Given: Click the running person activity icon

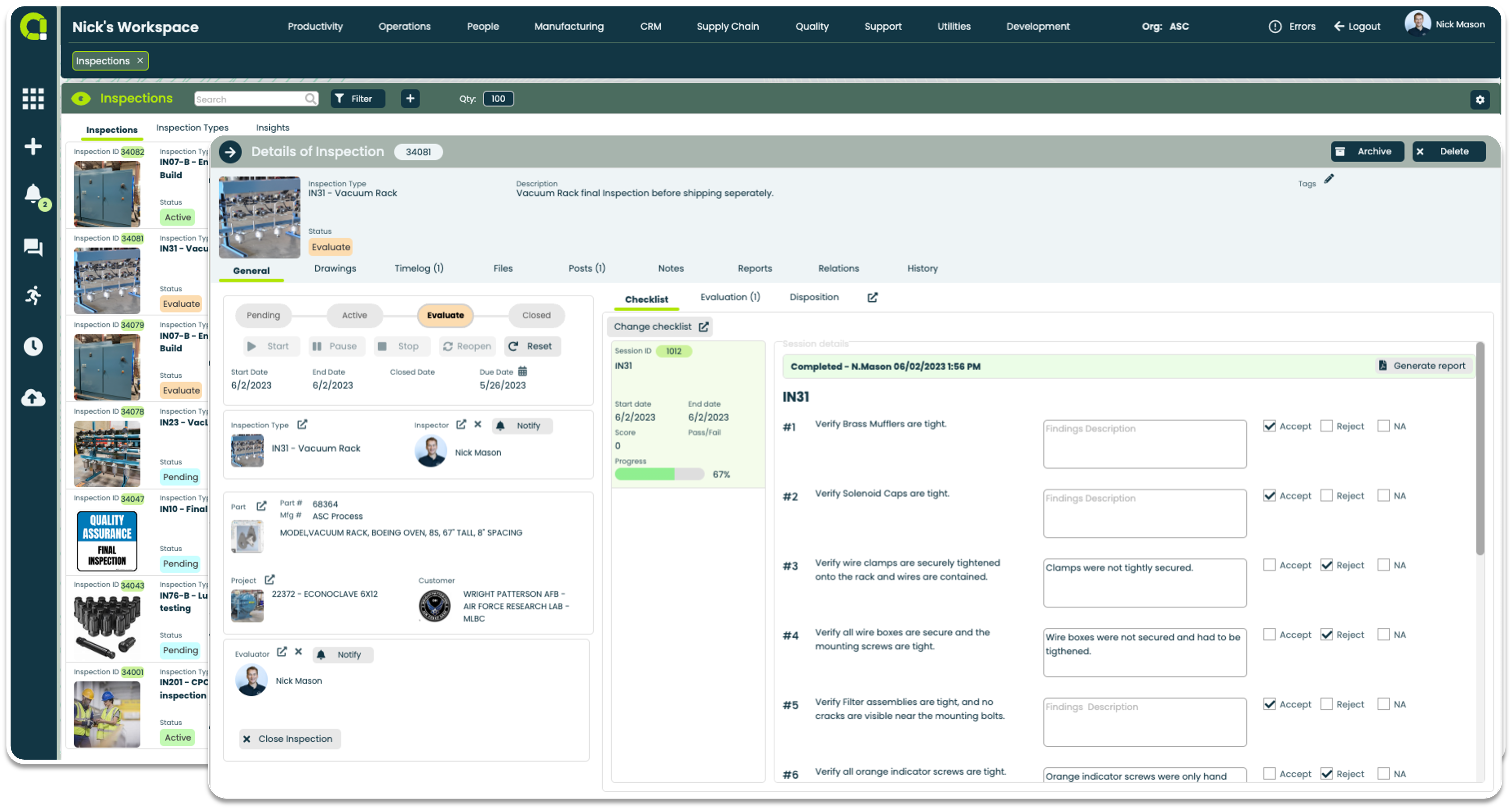Looking at the screenshot, I should click(33, 295).
